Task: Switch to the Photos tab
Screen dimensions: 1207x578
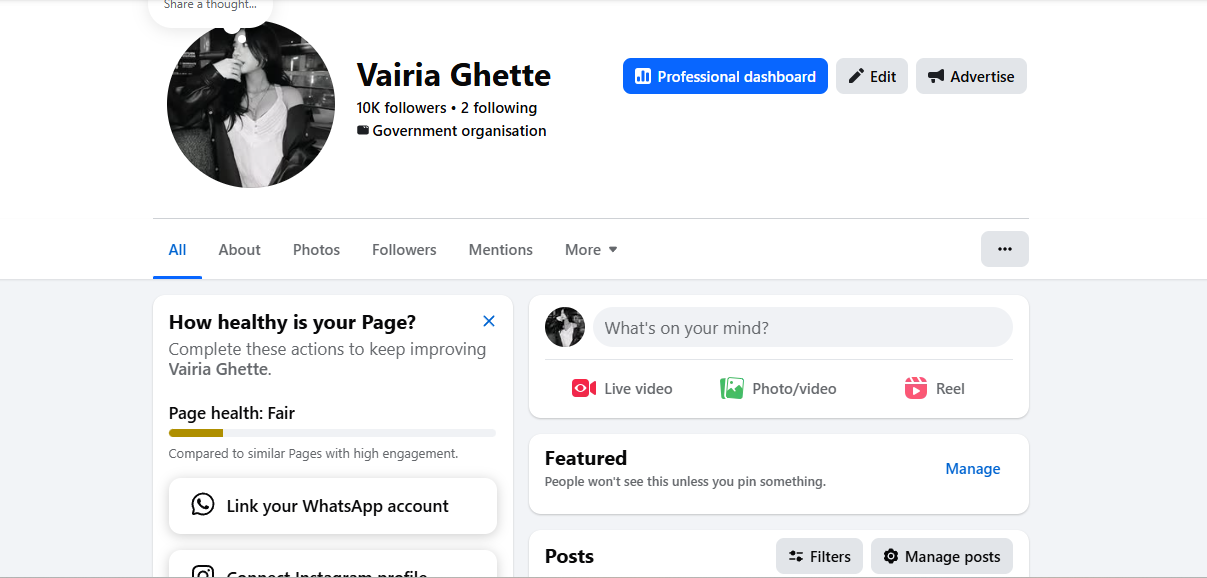Action: (316, 250)
